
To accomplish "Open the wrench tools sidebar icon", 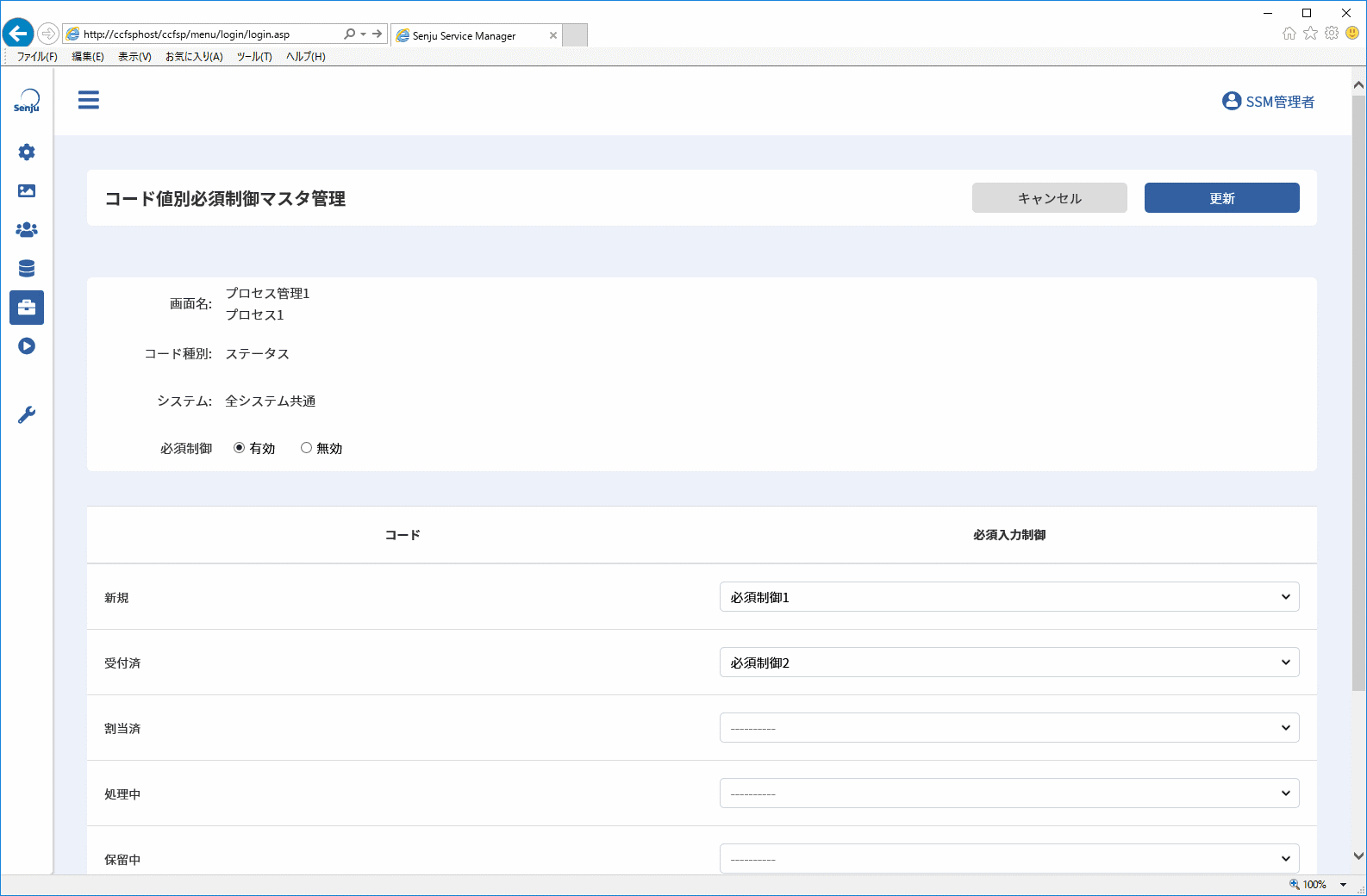I will 27,415.
